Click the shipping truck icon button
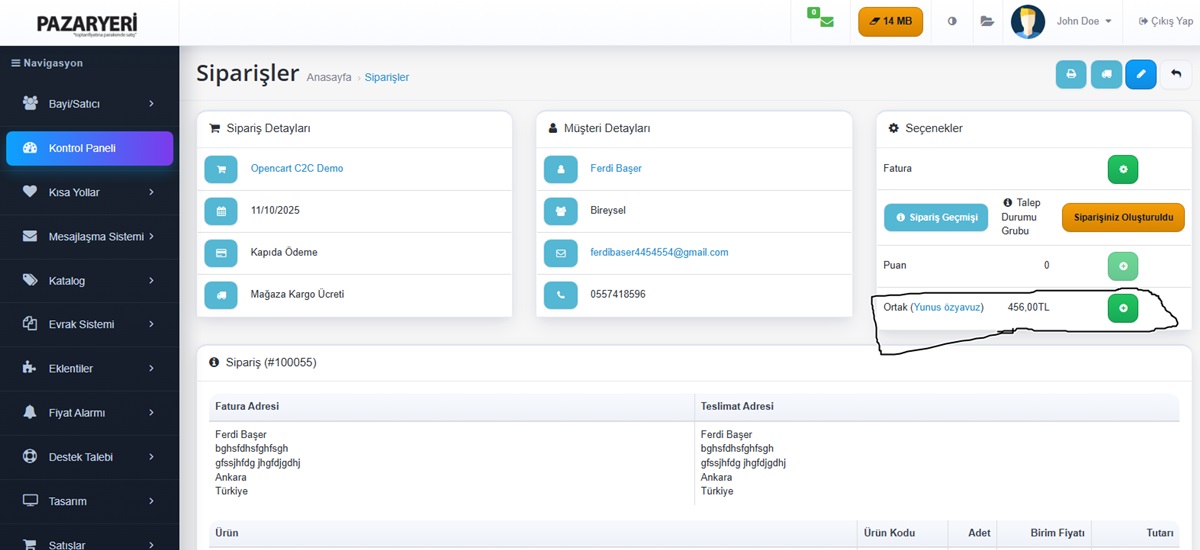 [1106, 75]
